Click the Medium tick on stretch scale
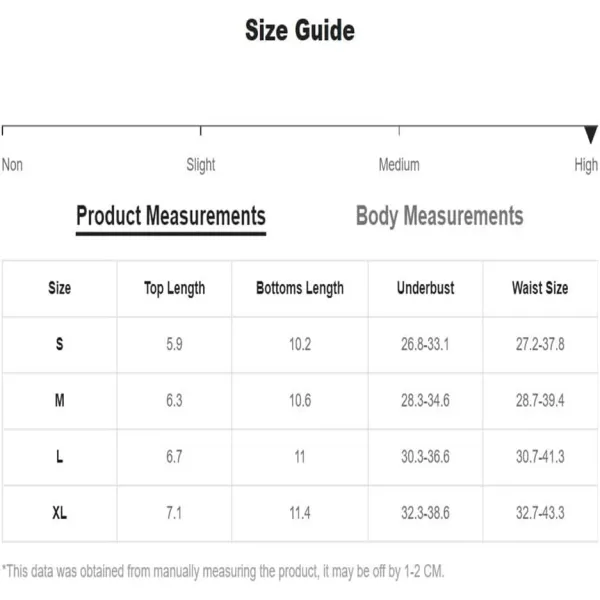Viewport: 600px width, 600px height. point(399,131)
